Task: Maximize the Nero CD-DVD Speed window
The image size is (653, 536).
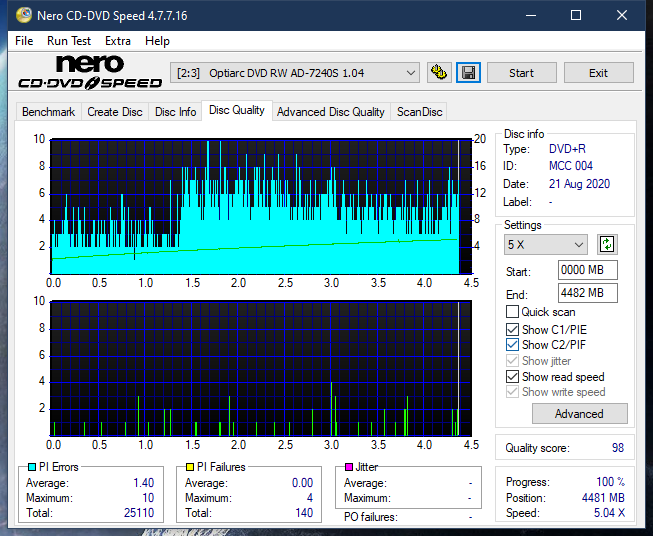Action: [576, 15]
